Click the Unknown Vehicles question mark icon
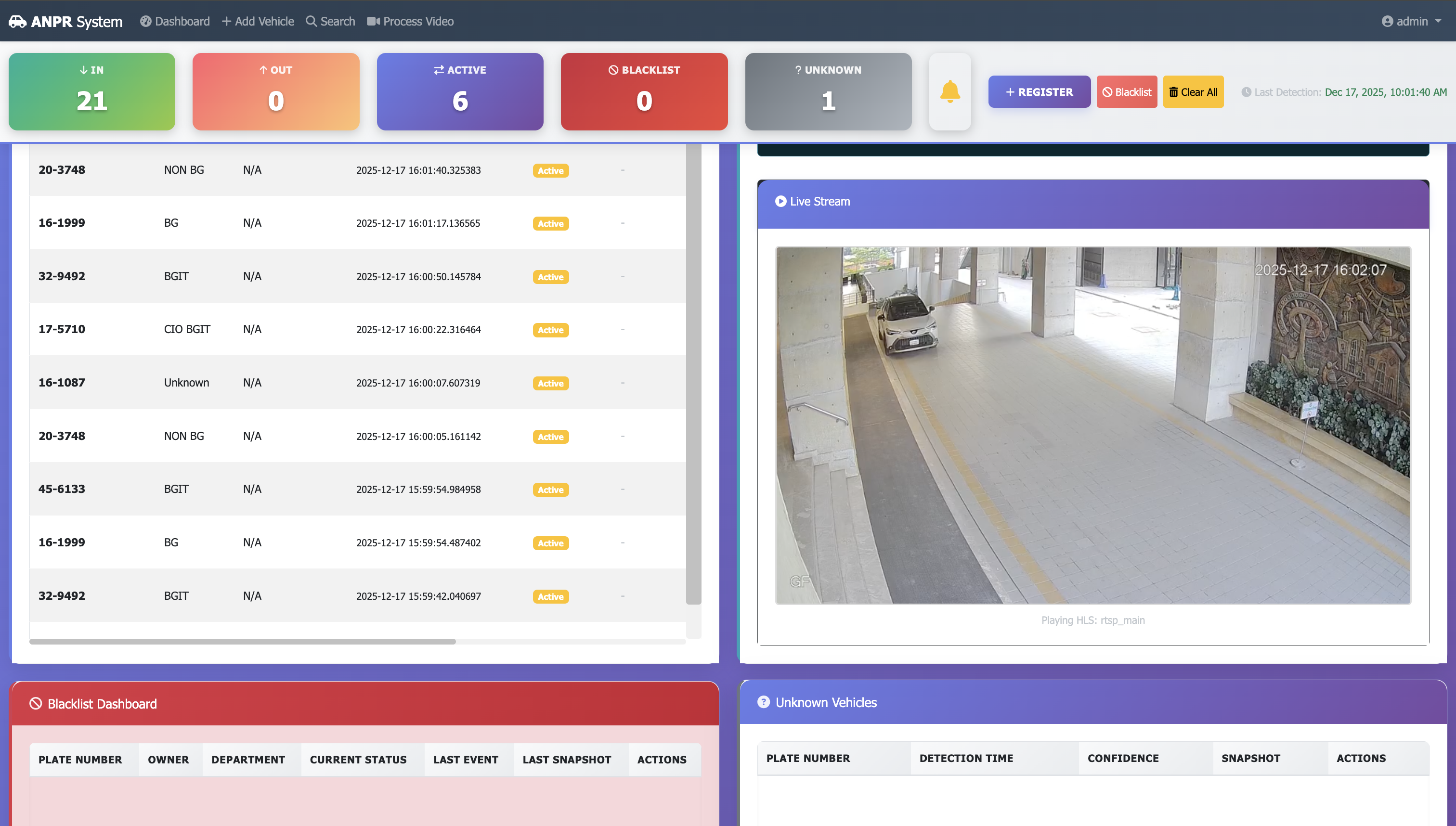 (763, 702)
